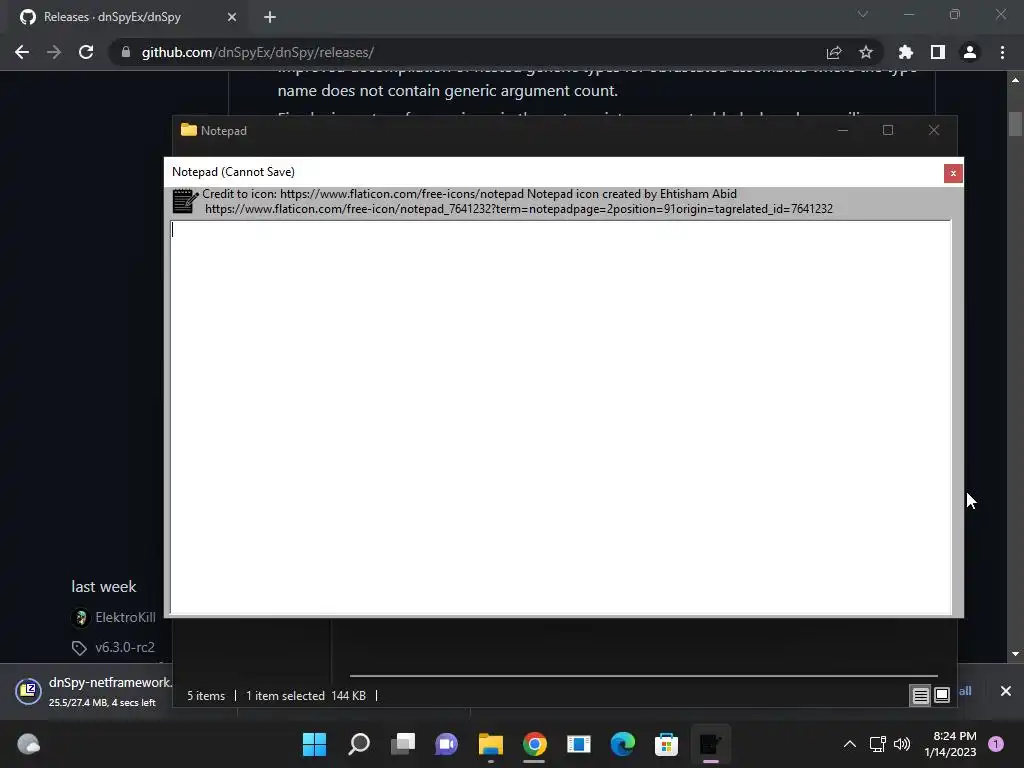Open notification badge in taskbar
Viewport: 1024px width, 768px height.
pyautogui.click(x=996, y=744)
